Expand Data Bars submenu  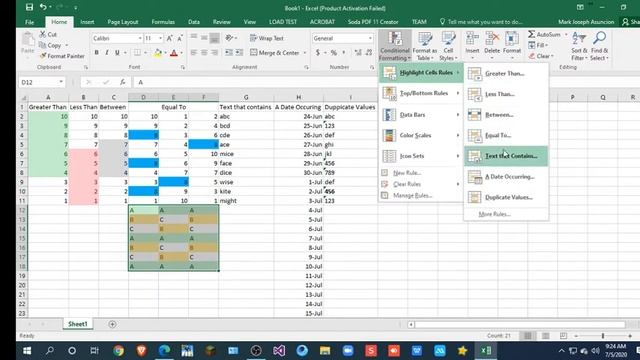[x=422, y=115]
